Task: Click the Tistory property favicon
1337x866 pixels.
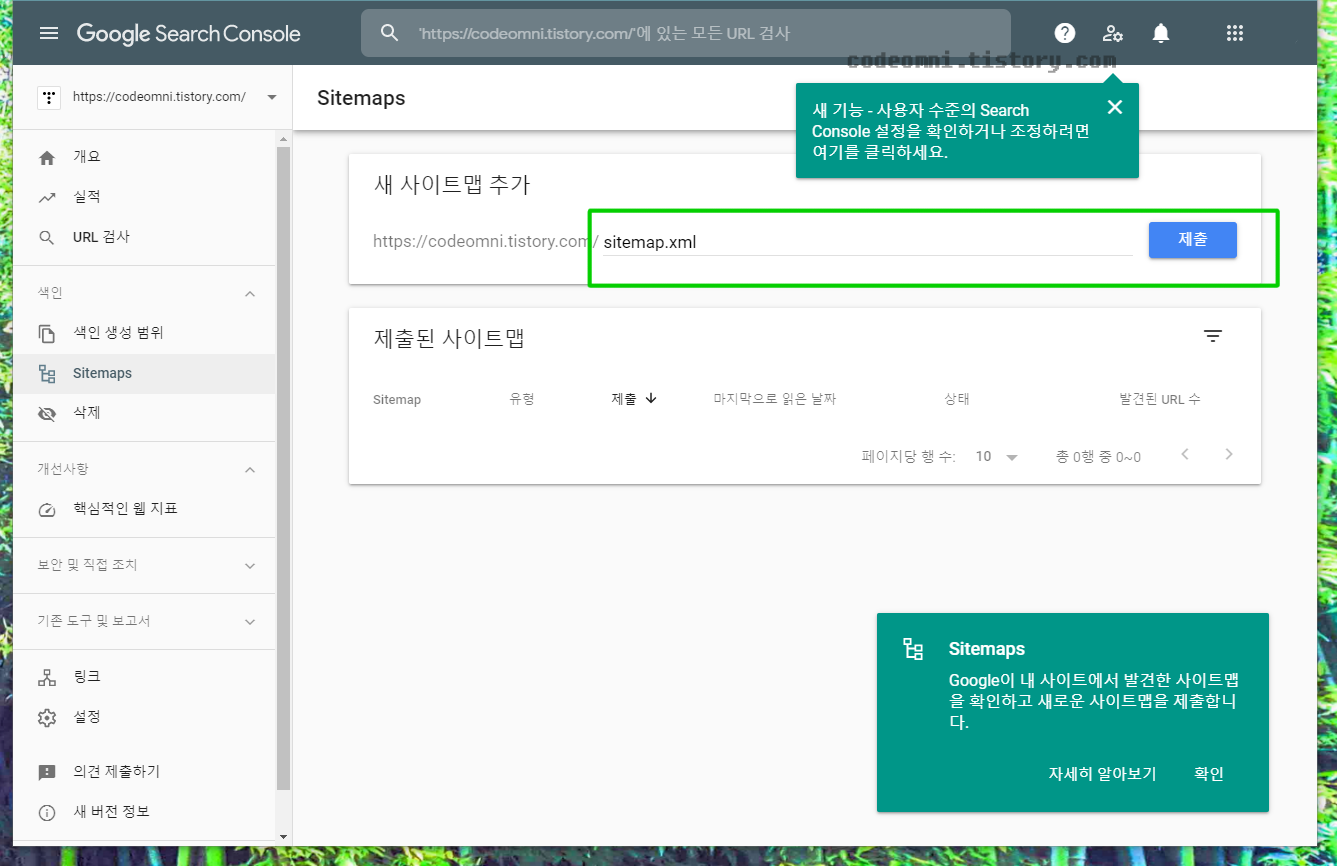Action: coord(48,97)
